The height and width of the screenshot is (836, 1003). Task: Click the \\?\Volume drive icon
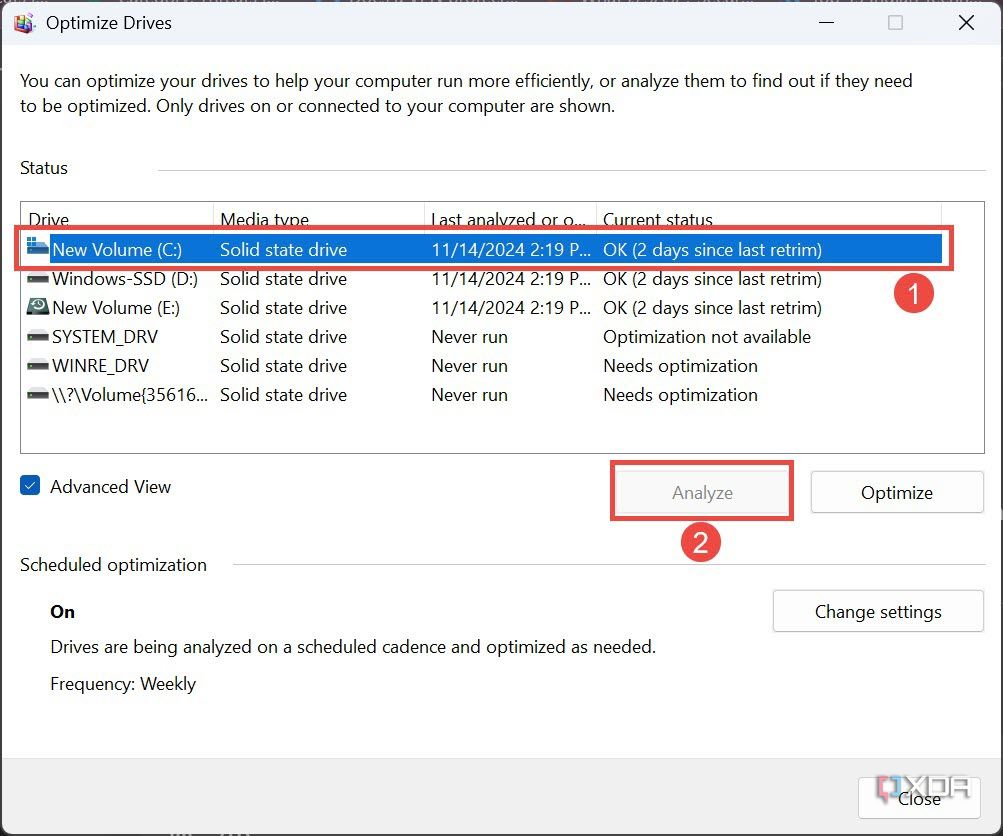tap(38, 395)
